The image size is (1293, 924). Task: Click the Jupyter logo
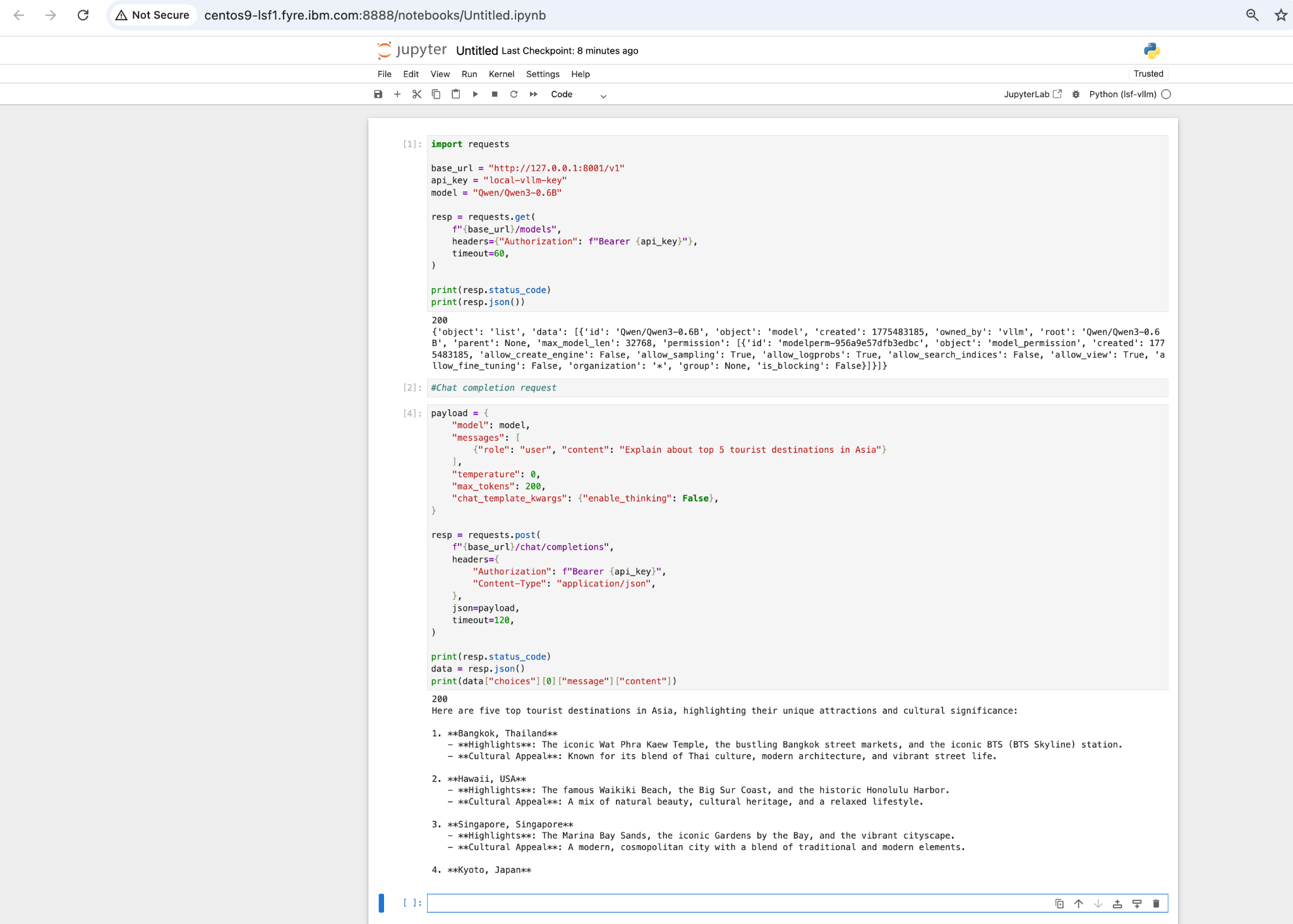click(412, 50)
